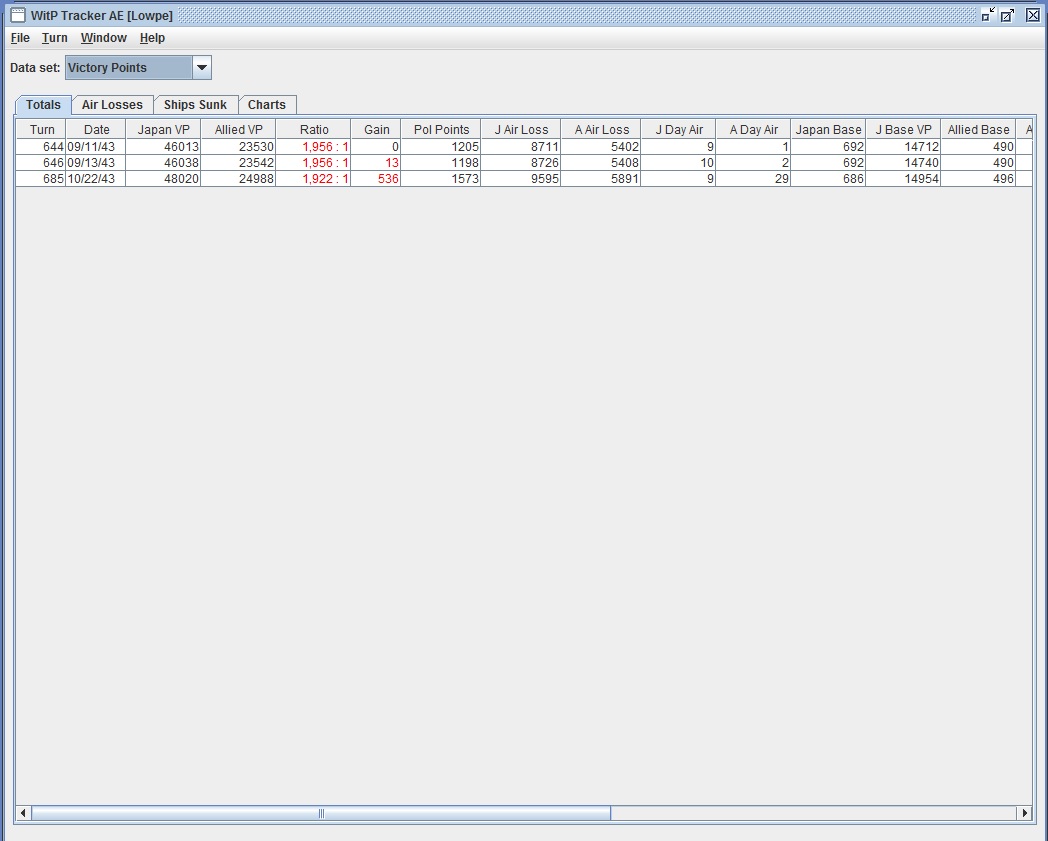Click A Air Loss value 5402
The width and height of the screenshot is (1048, 841).
pyautogui.click(x=601, y=146)
